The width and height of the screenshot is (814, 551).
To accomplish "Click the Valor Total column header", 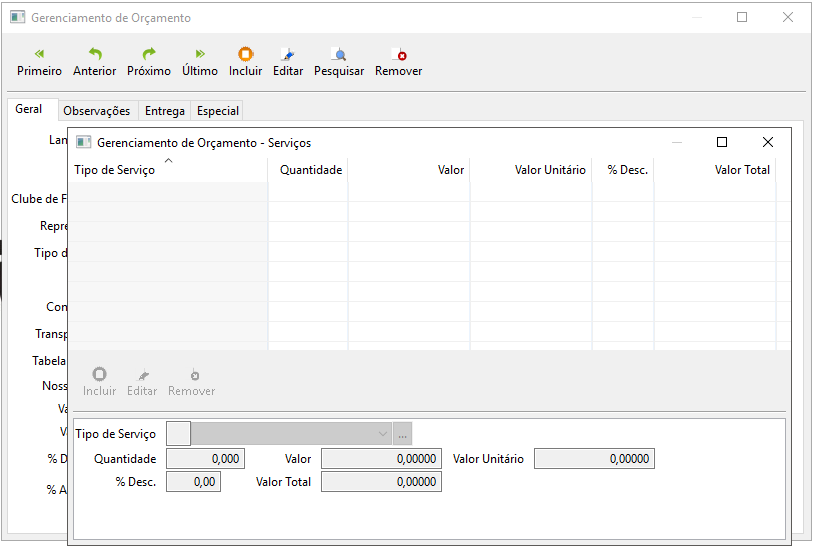I will 715,170.
